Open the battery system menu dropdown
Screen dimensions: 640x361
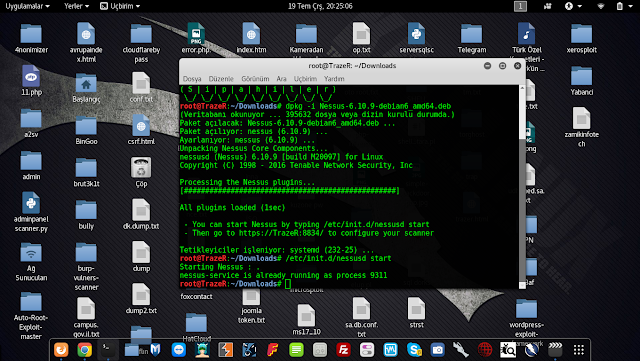coord(624,6)
